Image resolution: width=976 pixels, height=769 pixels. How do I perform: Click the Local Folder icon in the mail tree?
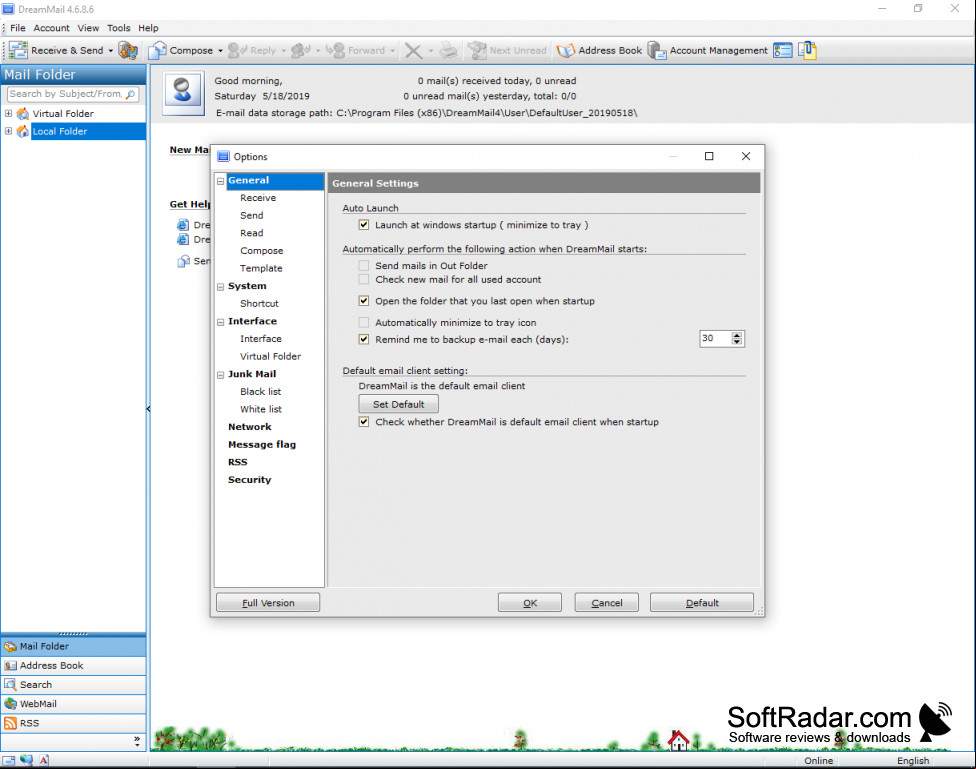[23, 131]
